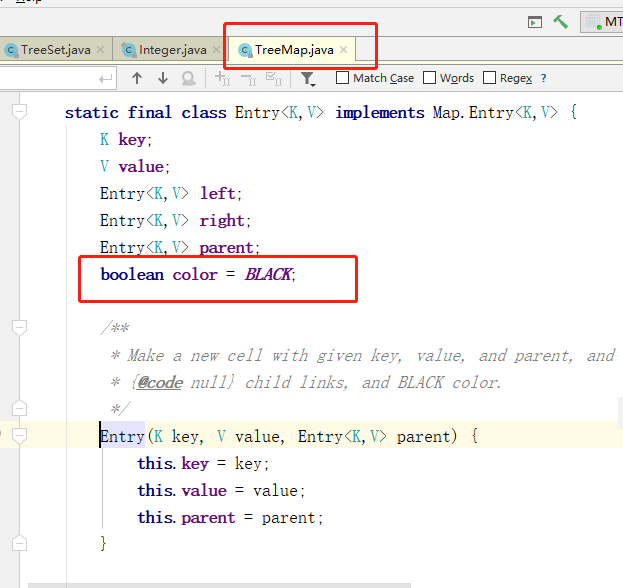Collapse the Entry class fold marker
The height and width of the screenshot is (588, 623).
pyautogui.click(x=19, y=112)
